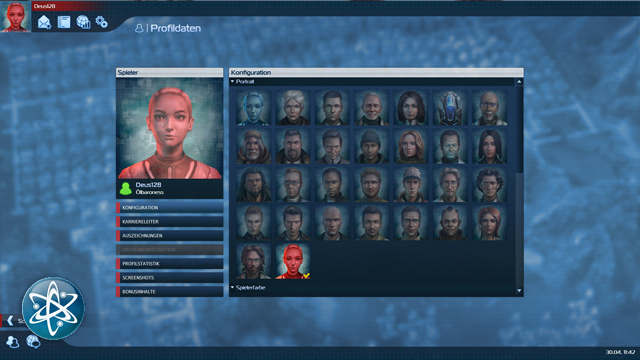Screen dimensions: 640x360
Task: Open the Auszeichnungen section
Action: point(169,236)
